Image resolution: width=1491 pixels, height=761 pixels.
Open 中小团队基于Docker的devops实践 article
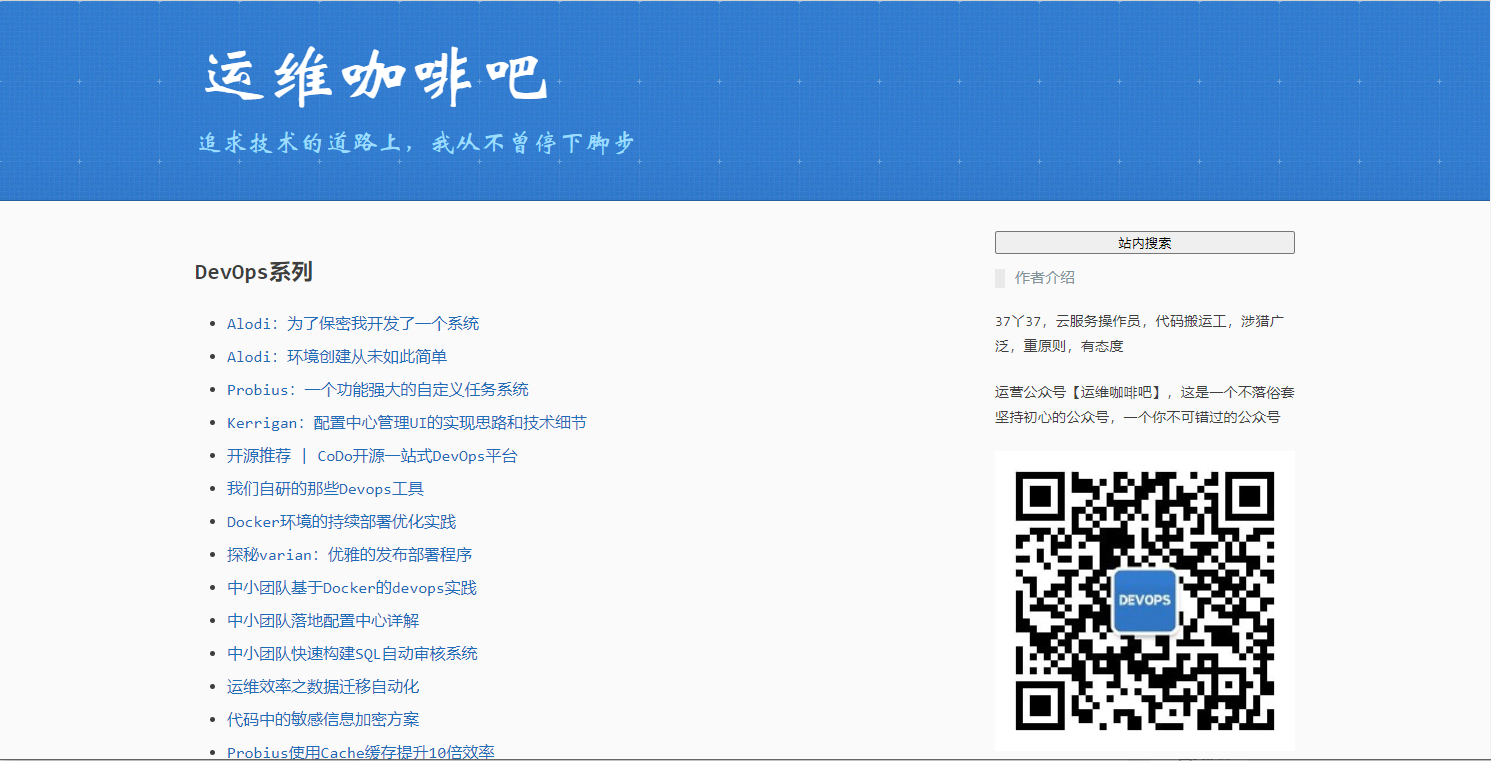[351, 588]
